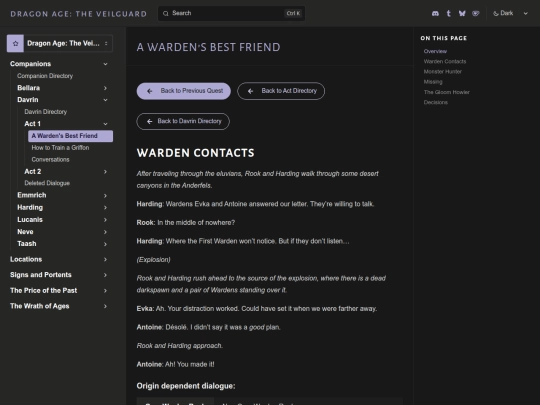The image size is (540, 405).
Task: Expand the Lucanis chevron
Action: coord(105,220)
